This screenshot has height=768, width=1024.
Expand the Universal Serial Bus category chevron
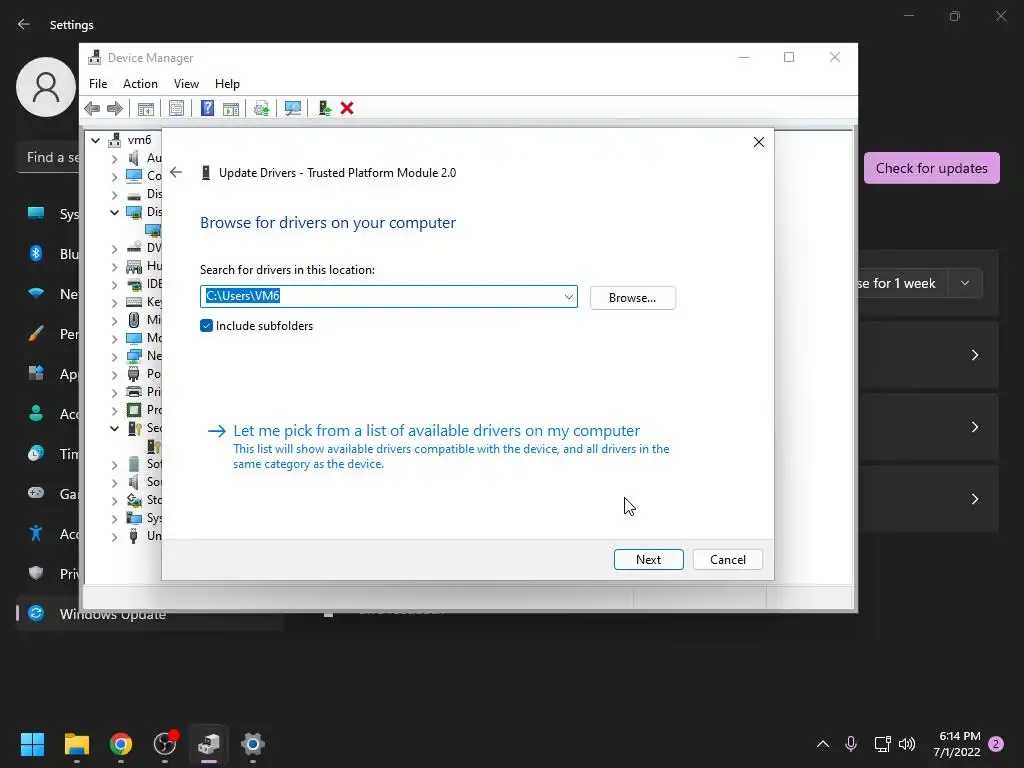[114, 537]
